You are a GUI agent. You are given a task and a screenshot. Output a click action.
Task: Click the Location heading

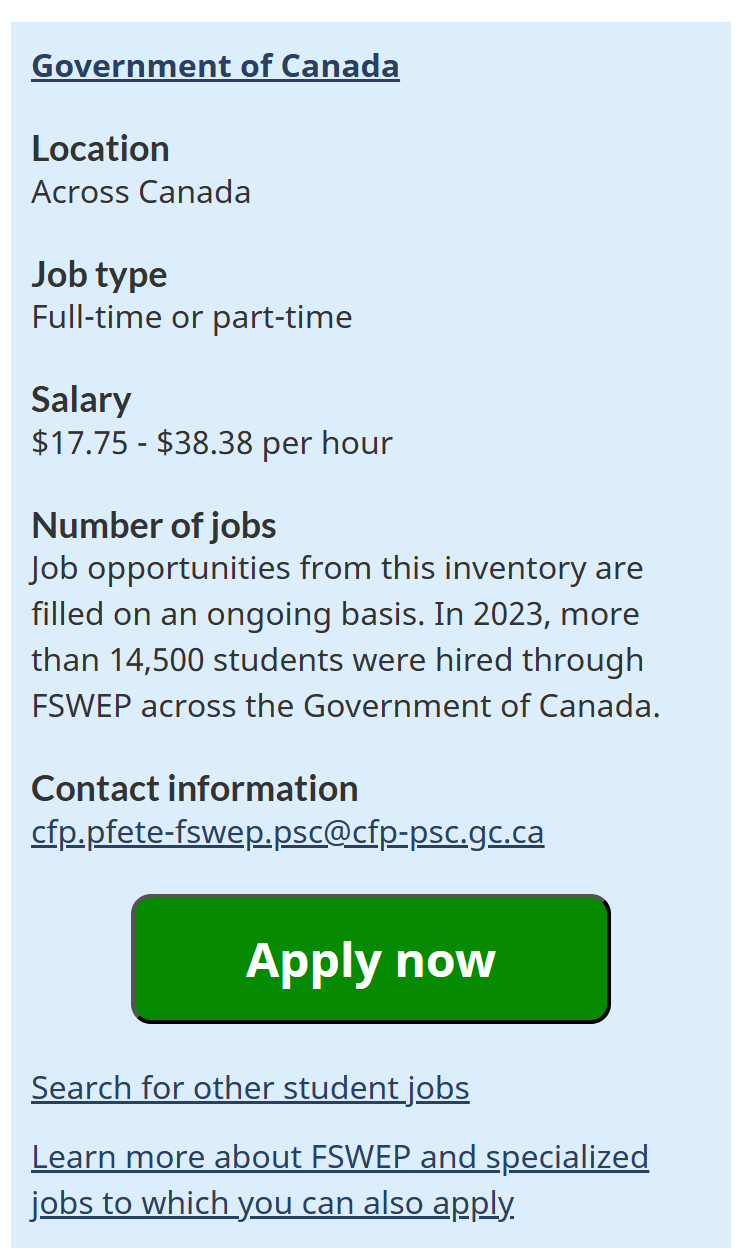(x=100, y=148)
